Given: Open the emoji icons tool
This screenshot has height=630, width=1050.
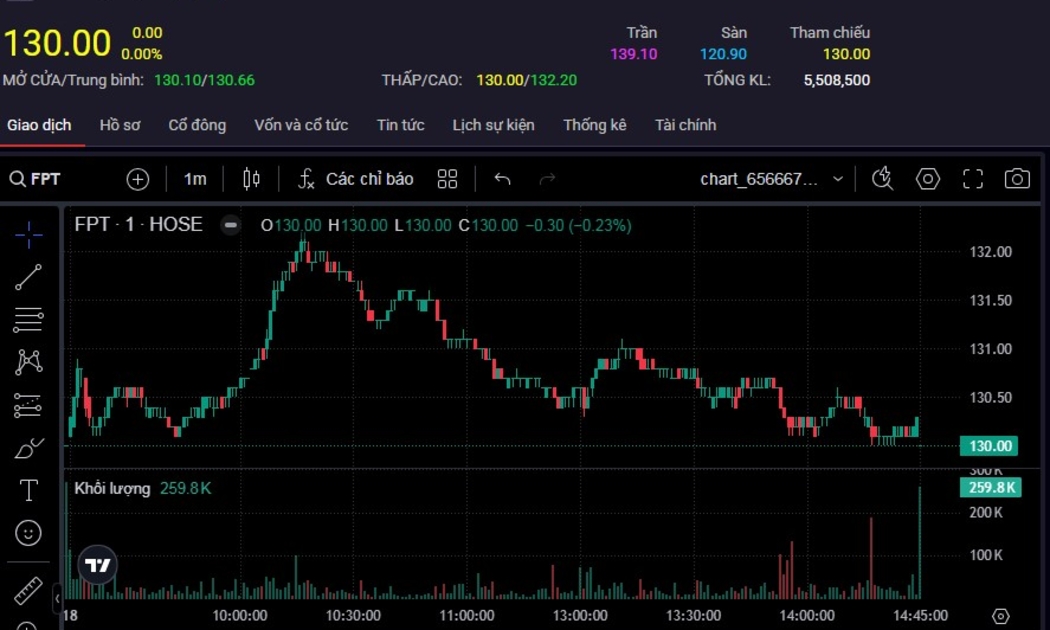Looking at the screenshot, I should click(x=28, y=533).
